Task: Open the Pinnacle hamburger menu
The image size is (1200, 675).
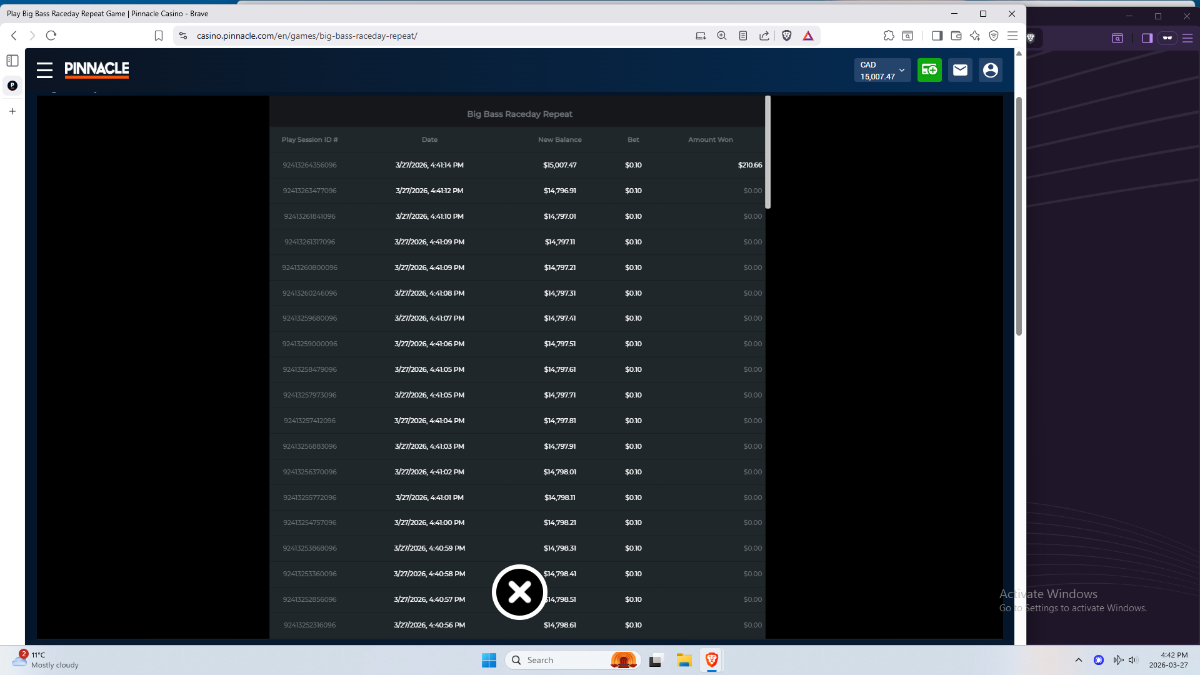Action: point(44,70)
